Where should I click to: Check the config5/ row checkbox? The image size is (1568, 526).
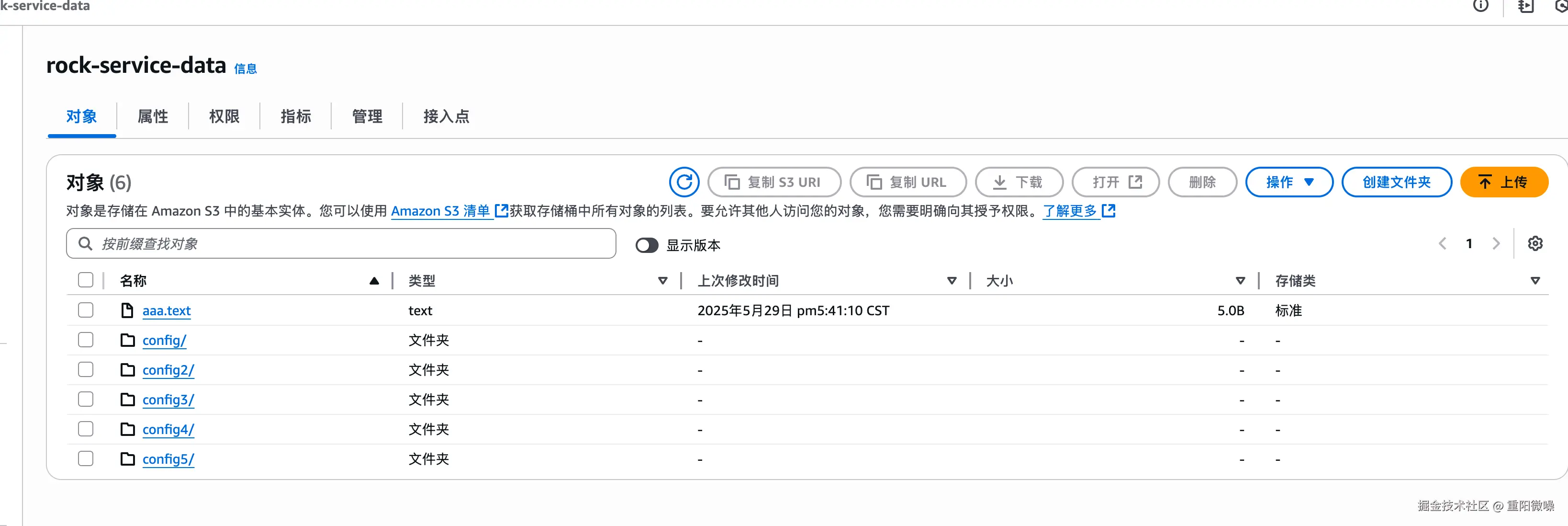[86, 458]
